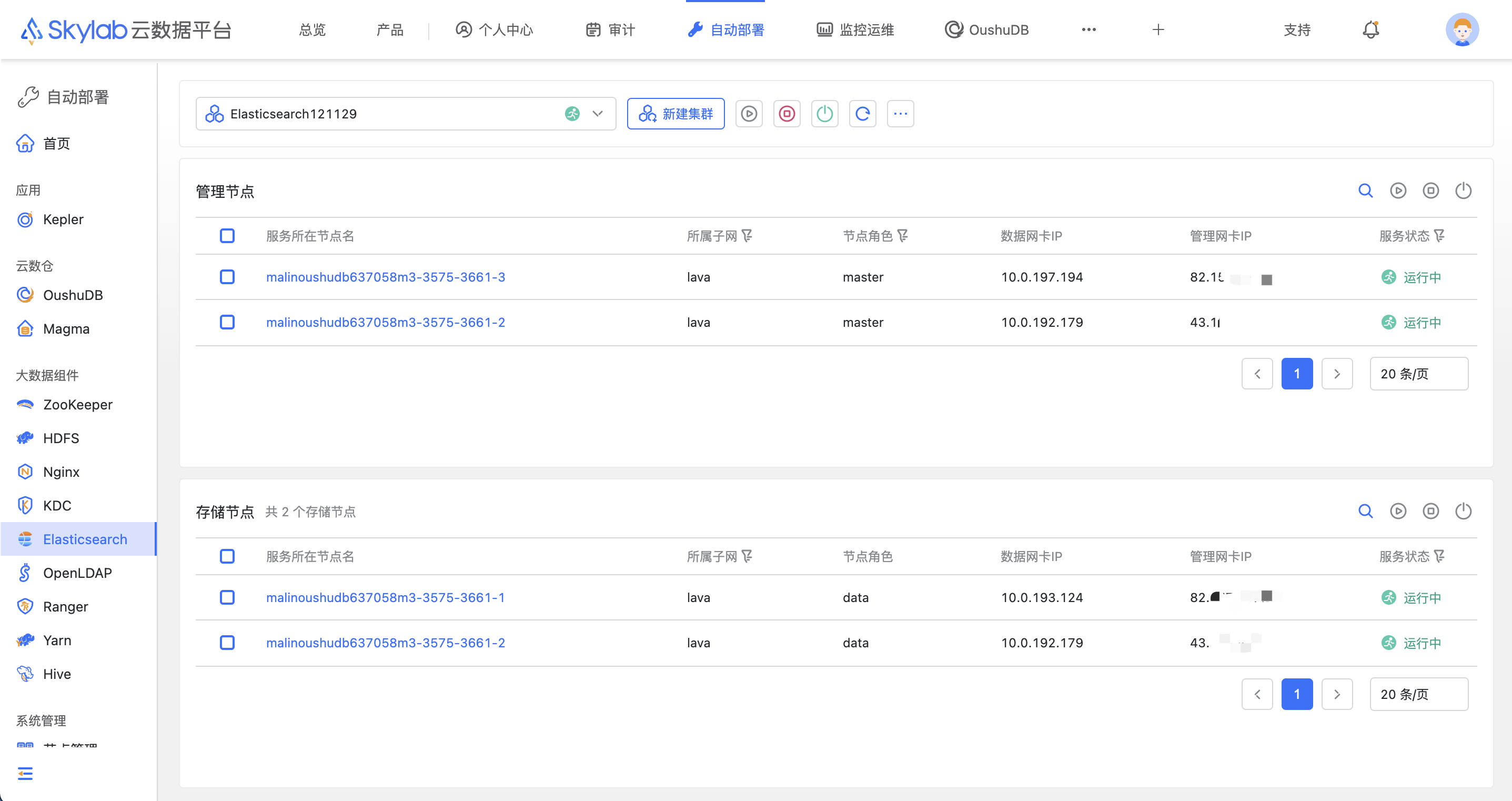Viewport: 1512px width, 801px height.
Task: Open the 总览 top tab
Action: tap(313, 29)
